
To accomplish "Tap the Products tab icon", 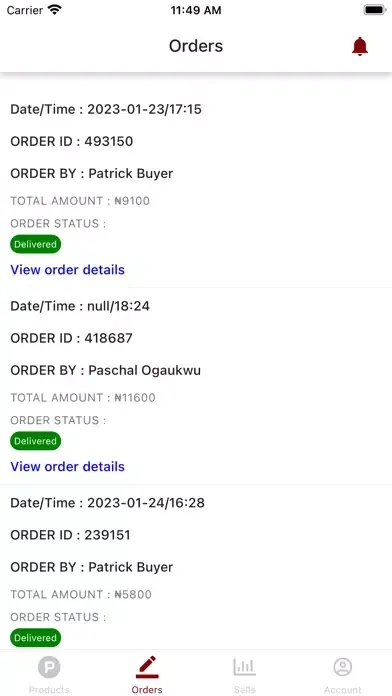I will click(49, 667).
